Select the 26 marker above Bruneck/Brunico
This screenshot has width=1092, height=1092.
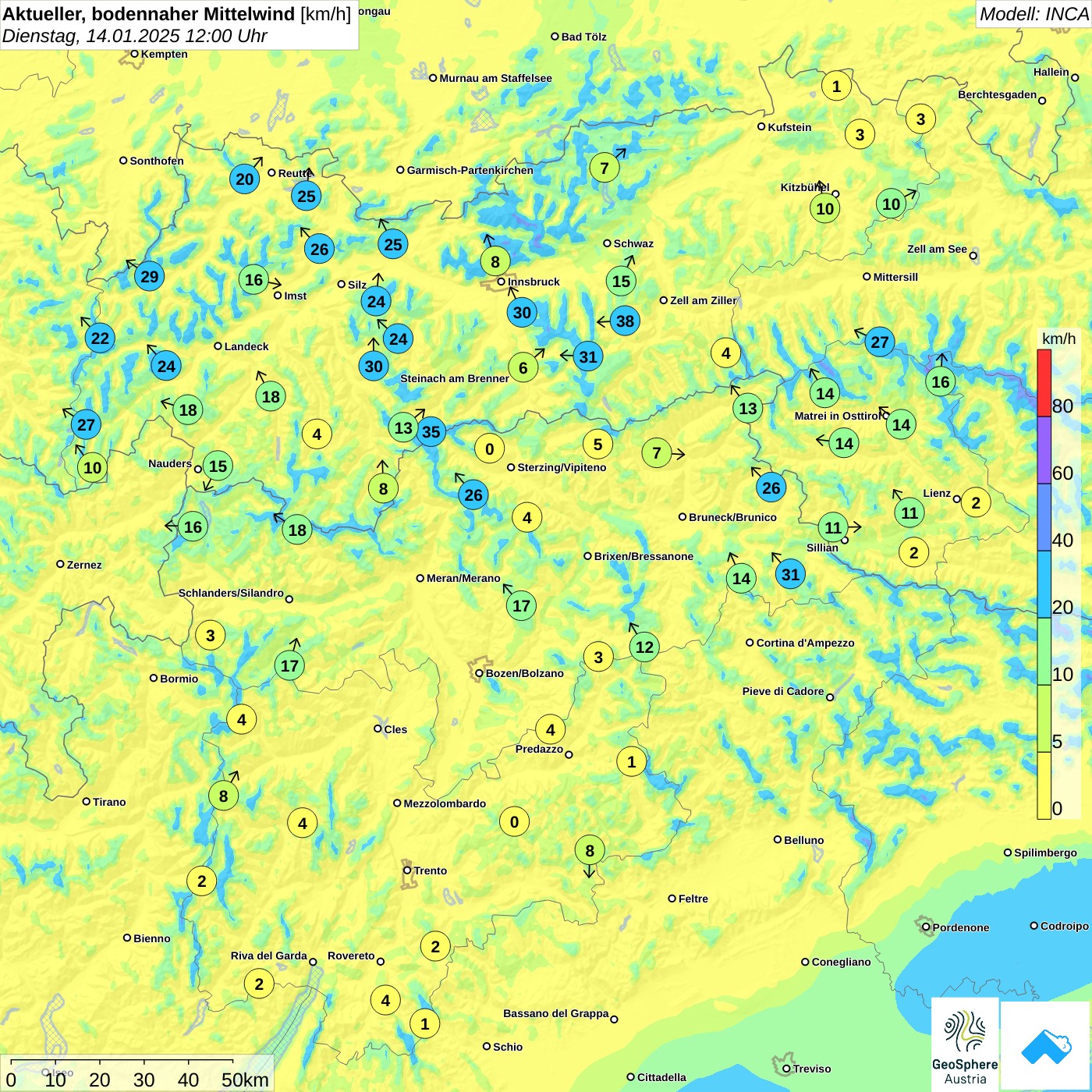[x=771, y=487]
